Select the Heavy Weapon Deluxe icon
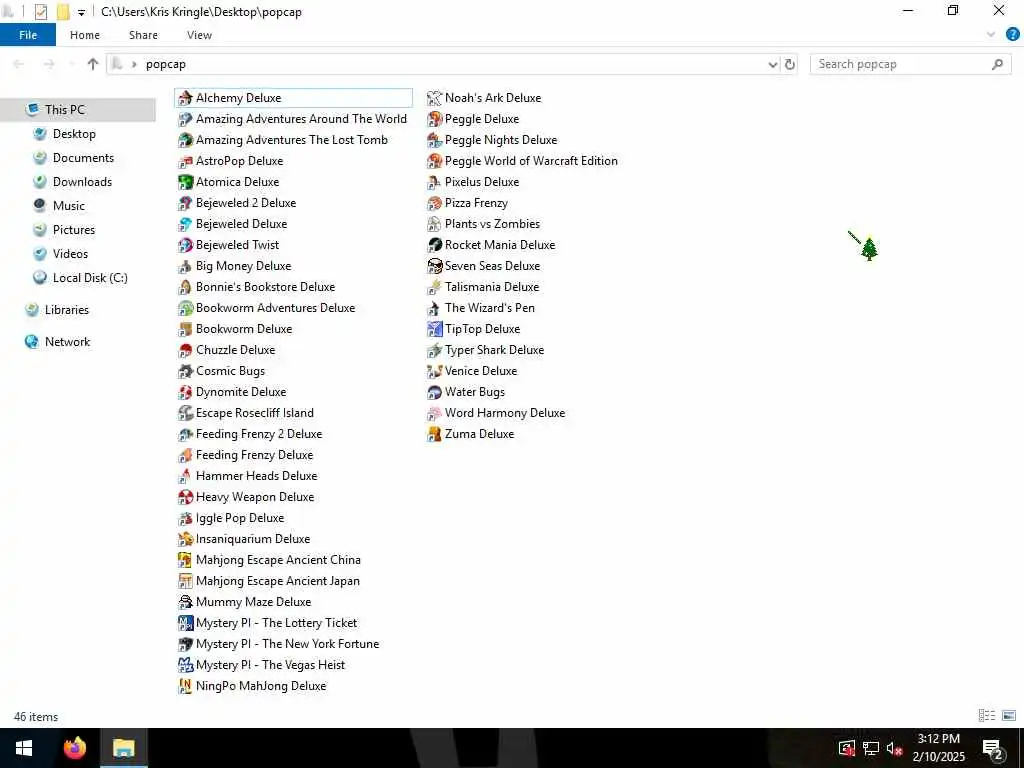Viewport: 1024px width, 768px height. [185, 498]
